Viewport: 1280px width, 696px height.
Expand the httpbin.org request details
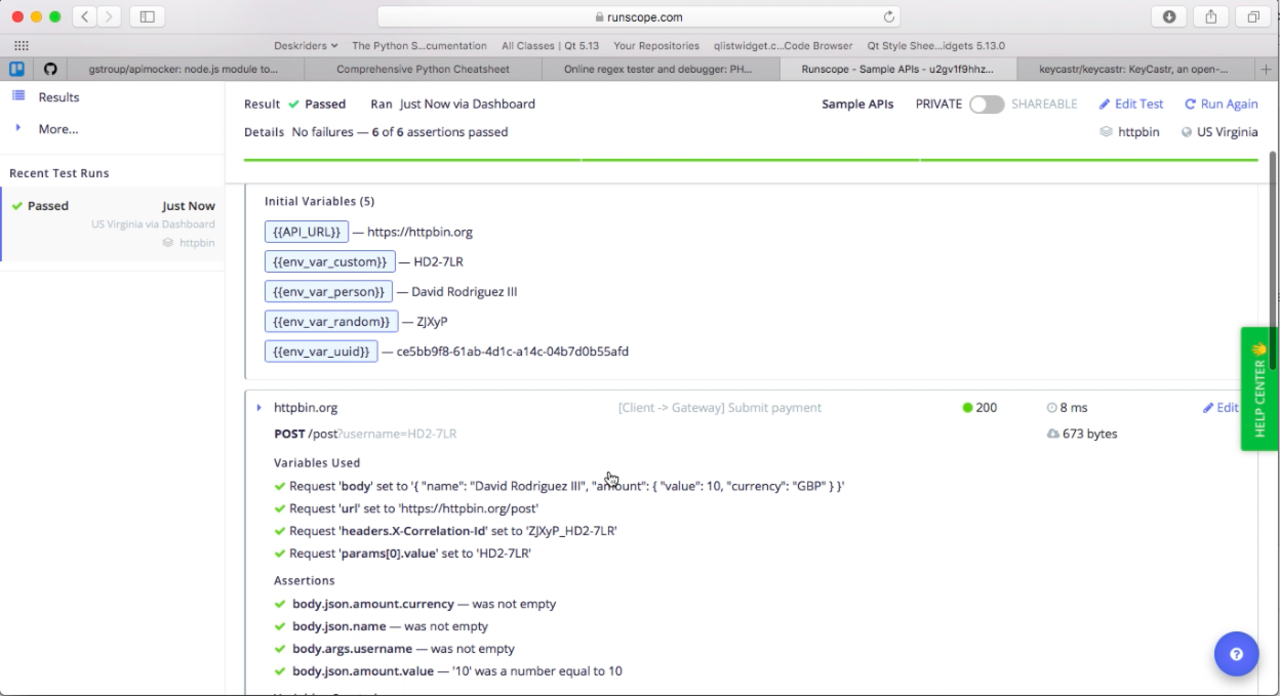point(259,408)
